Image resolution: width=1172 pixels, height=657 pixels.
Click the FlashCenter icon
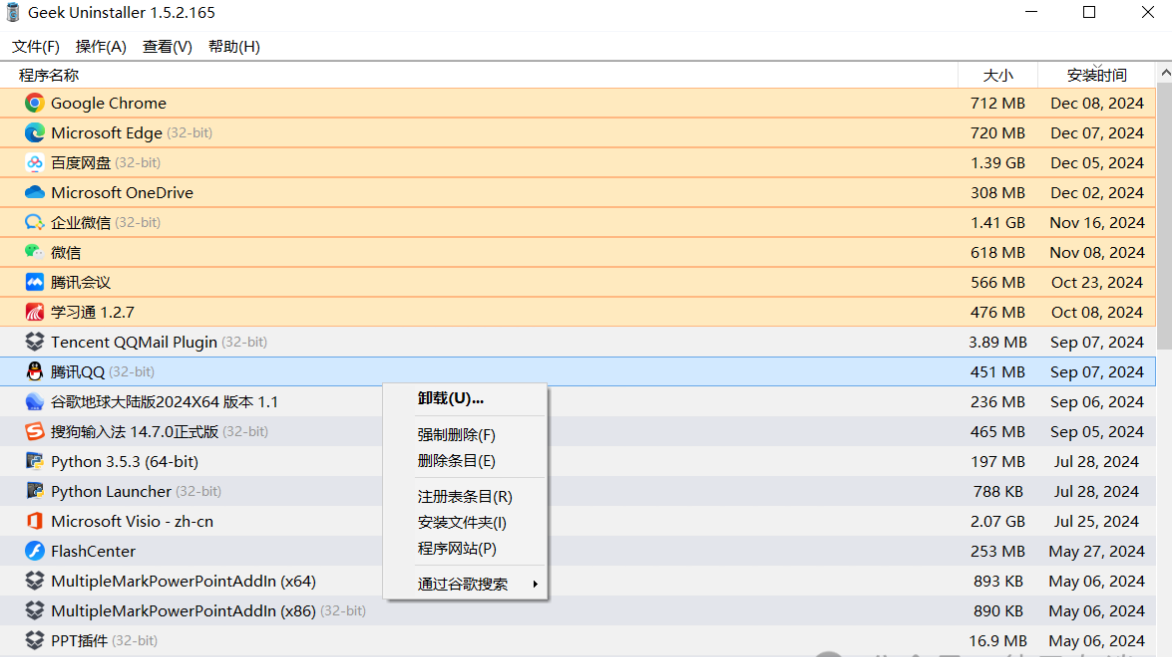point(34,551)
